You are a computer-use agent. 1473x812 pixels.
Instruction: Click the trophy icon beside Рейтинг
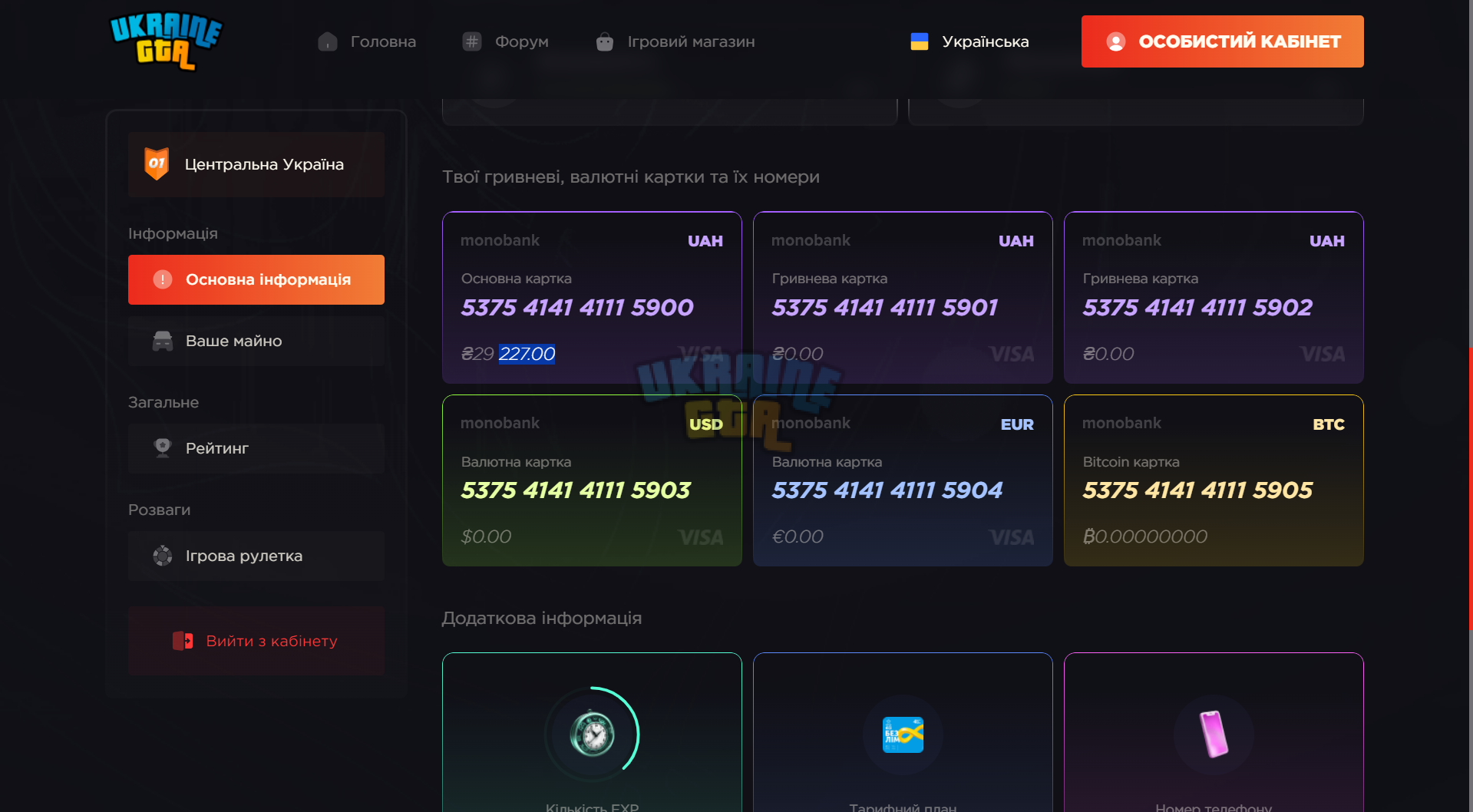pyautogui.click(x=163, y=448)
